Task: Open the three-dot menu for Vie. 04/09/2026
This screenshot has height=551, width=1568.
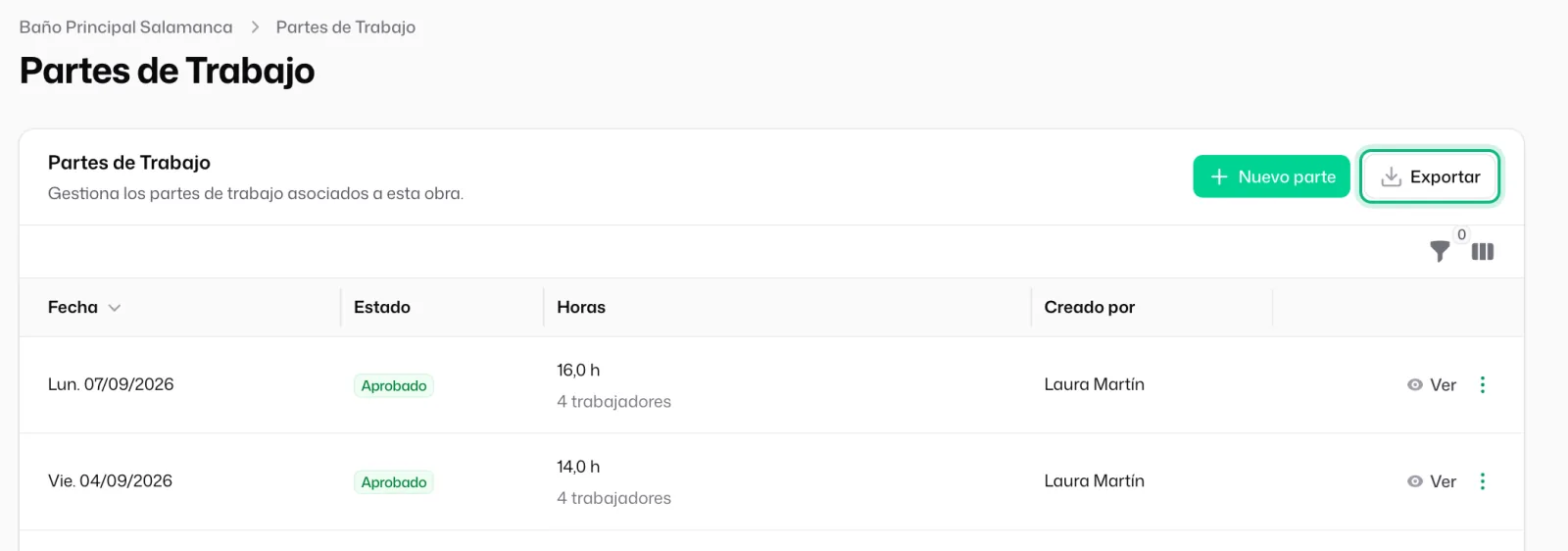Action: pos(1482,481)
